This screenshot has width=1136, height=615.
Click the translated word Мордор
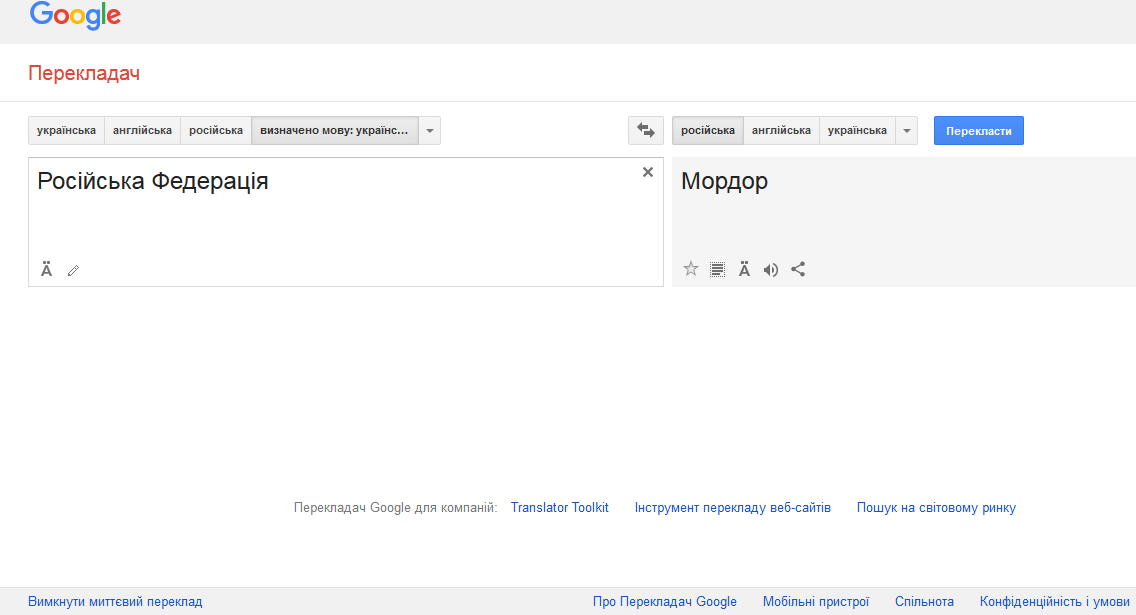pos(724,181)
